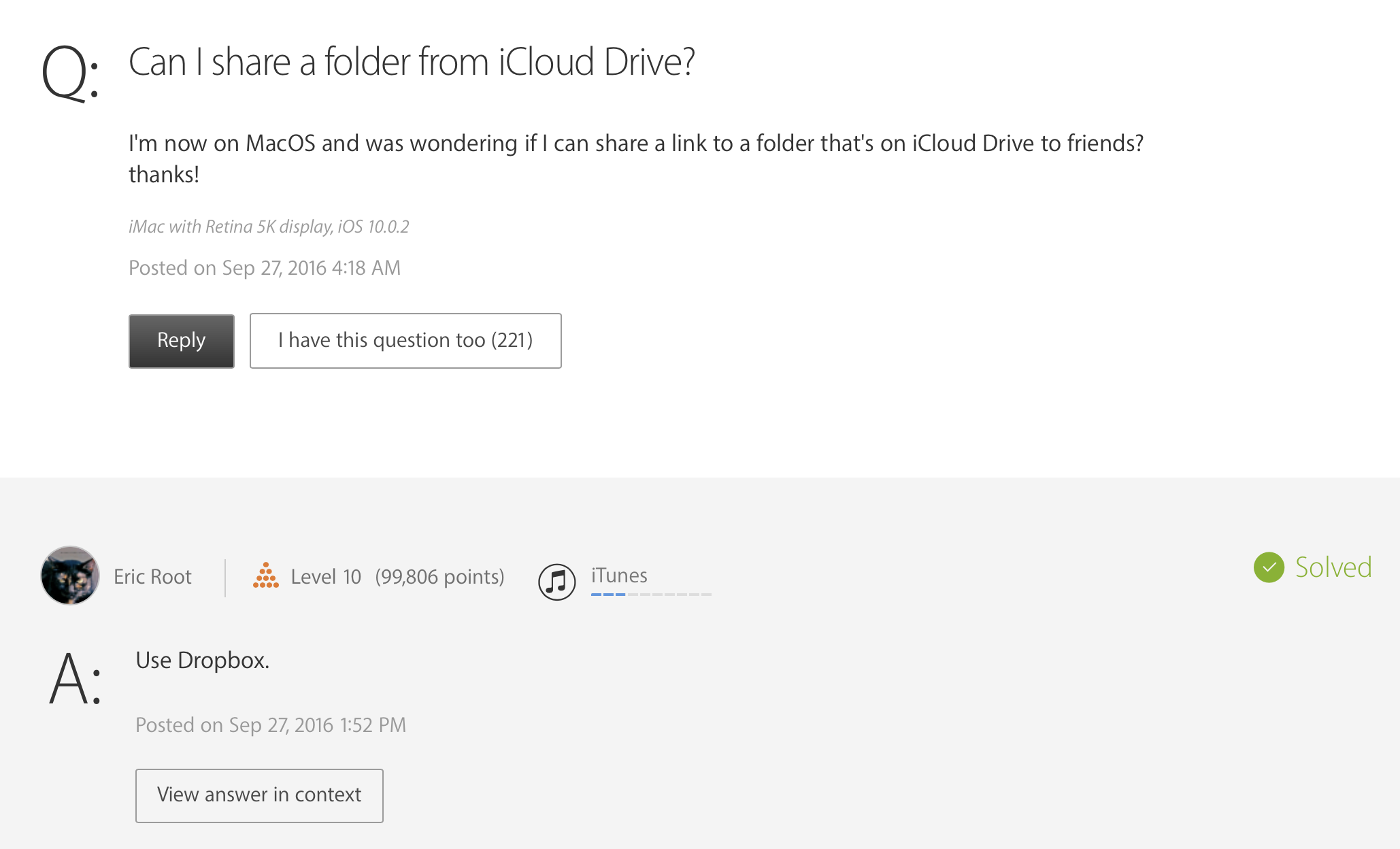This screenshot has height=849, width=1400.
Task: Click the orange Level pyramid icon
Action: pos(265,576)
